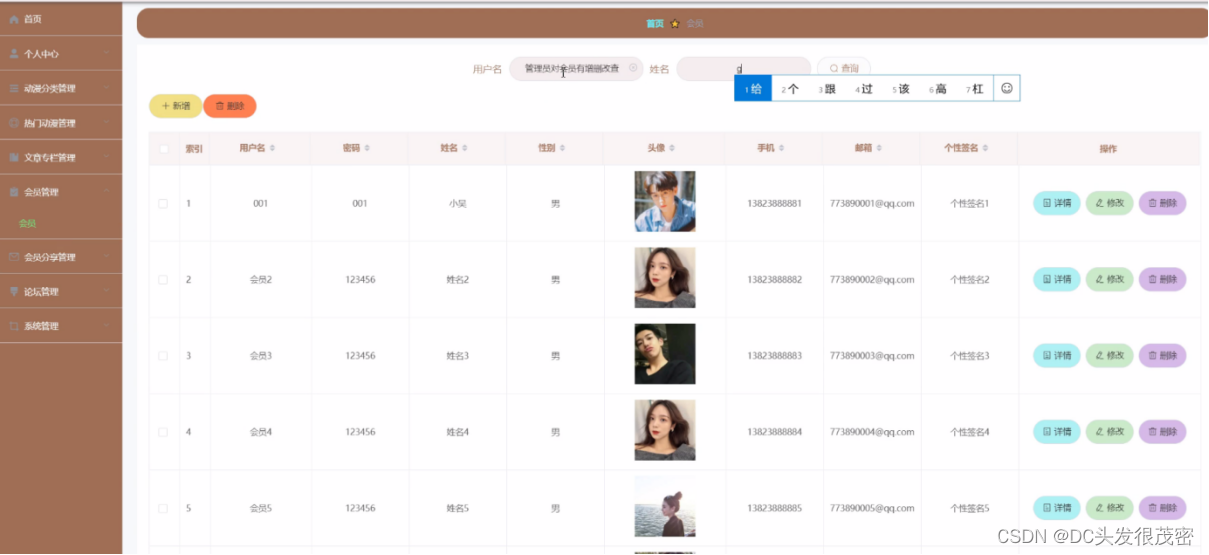Sort the table by 手机
This screenshot has height=555, width=1209.
click(782, 148)
